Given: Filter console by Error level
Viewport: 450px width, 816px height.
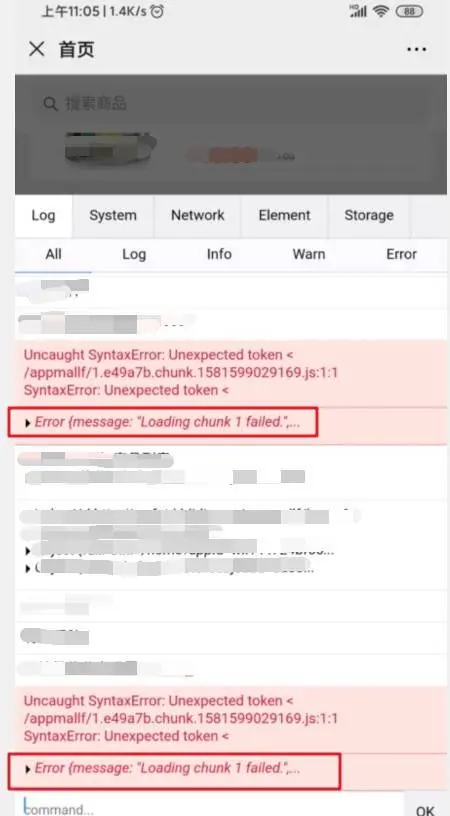Looking at the screenshot, I should 401,254.
